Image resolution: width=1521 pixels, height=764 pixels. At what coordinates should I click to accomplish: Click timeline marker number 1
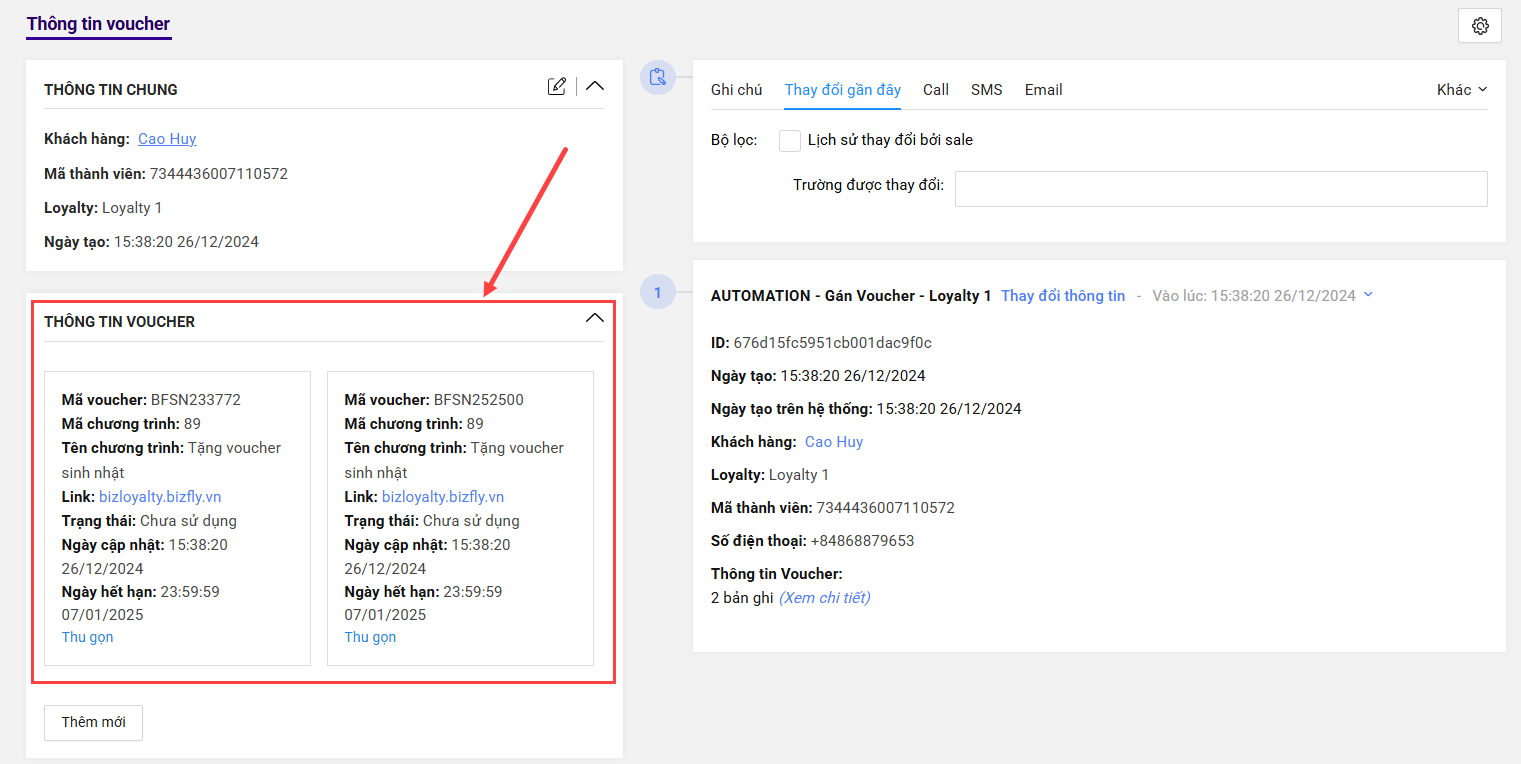pos(657,292)
